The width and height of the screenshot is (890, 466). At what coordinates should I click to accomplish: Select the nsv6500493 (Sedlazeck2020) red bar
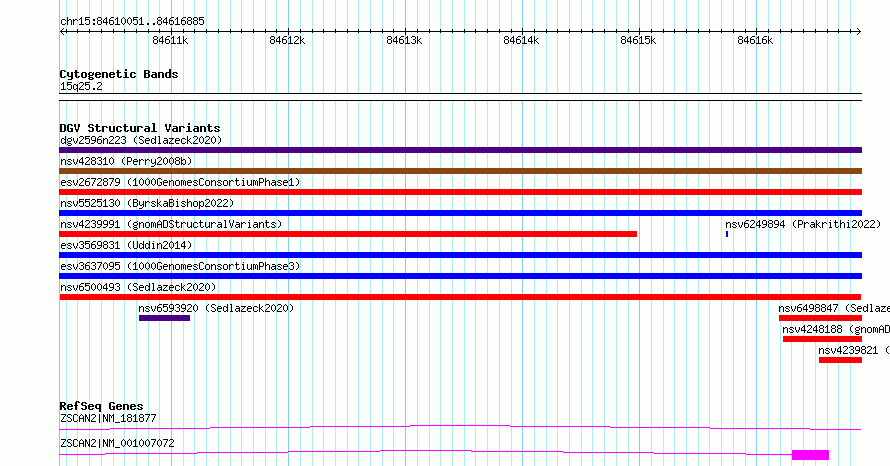[x=460, y=297]
